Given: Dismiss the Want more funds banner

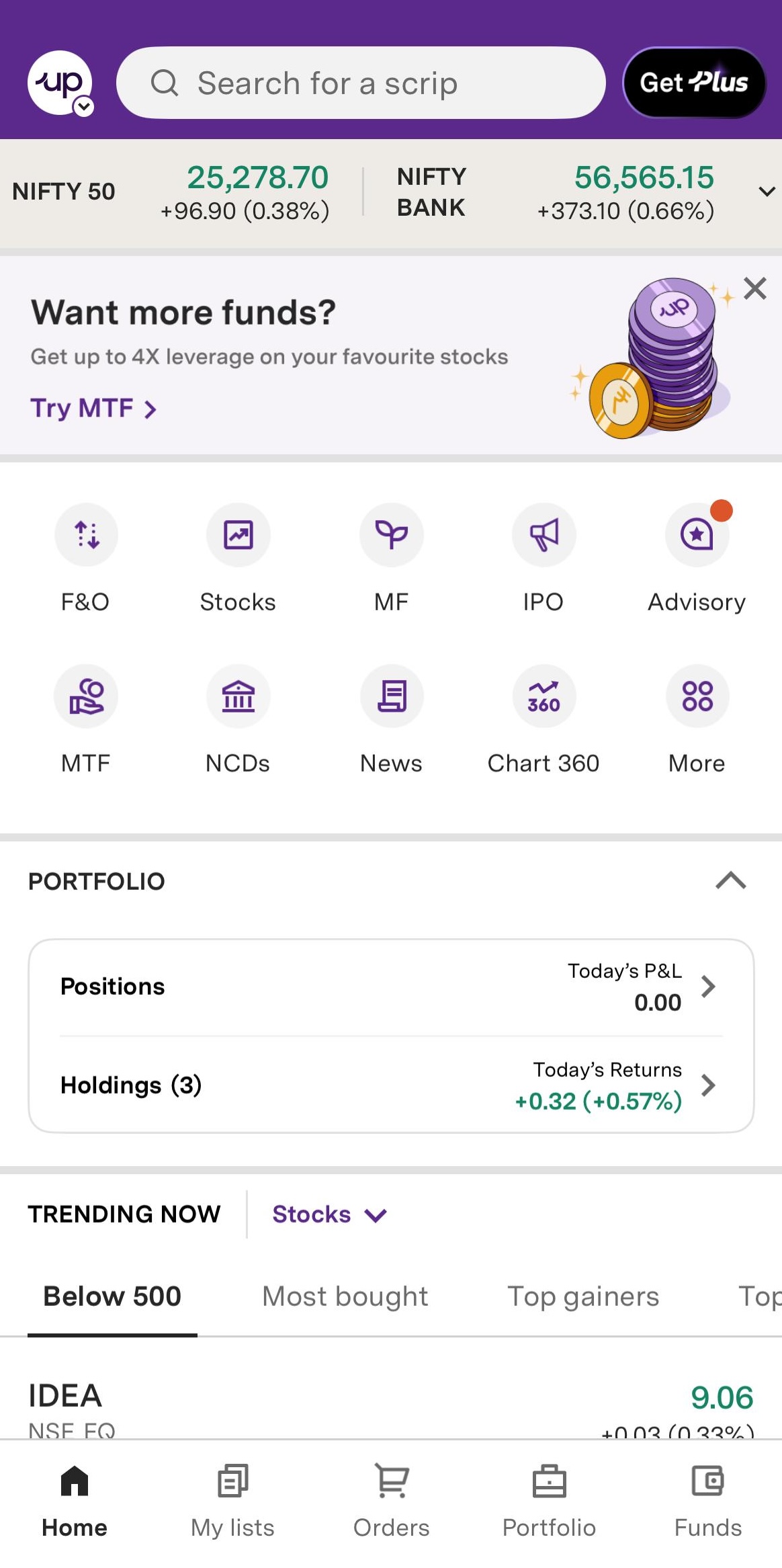Looking at the screenshot, I should 755,288.
